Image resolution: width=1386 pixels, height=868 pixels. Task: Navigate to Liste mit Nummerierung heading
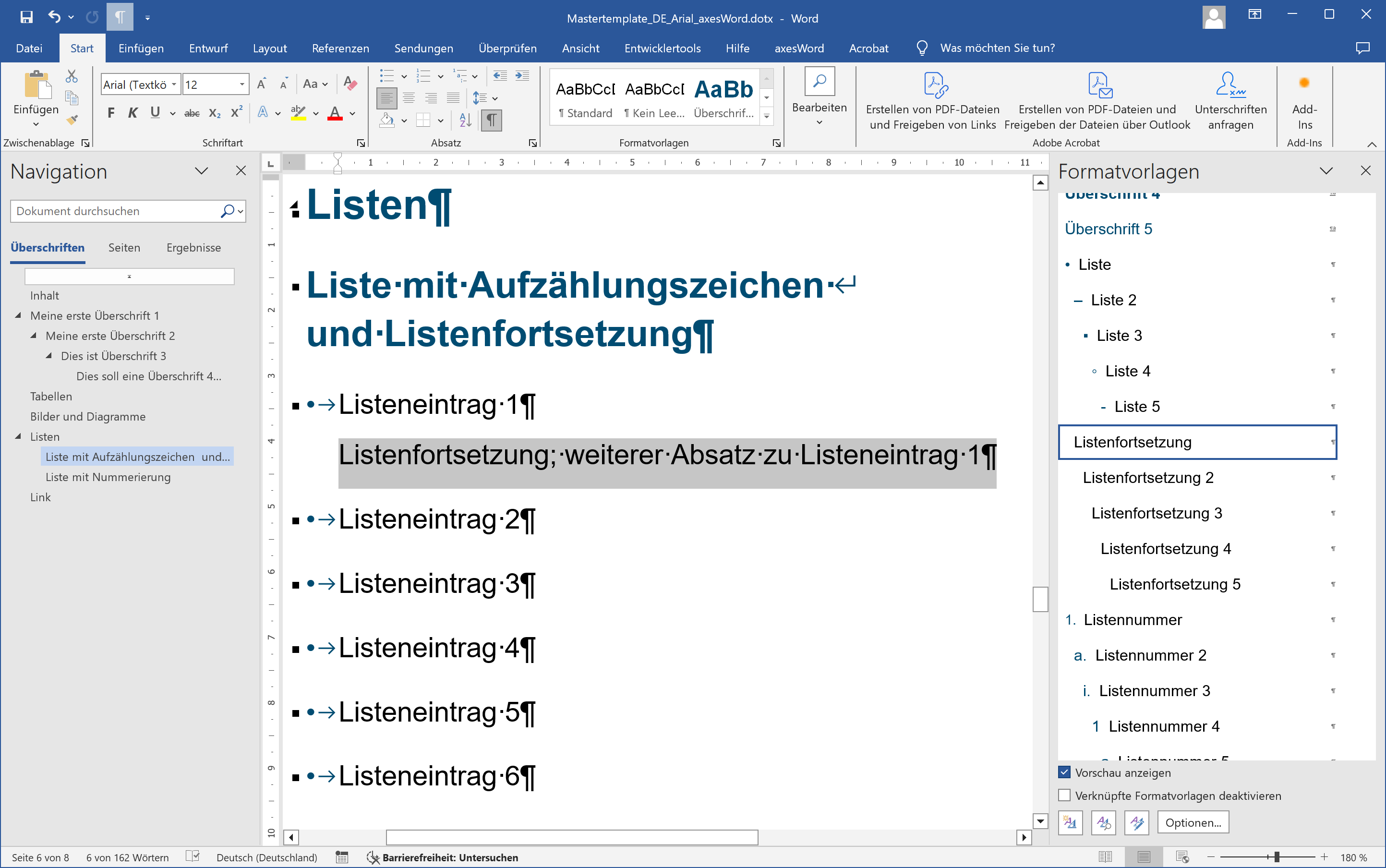point(108,477)
